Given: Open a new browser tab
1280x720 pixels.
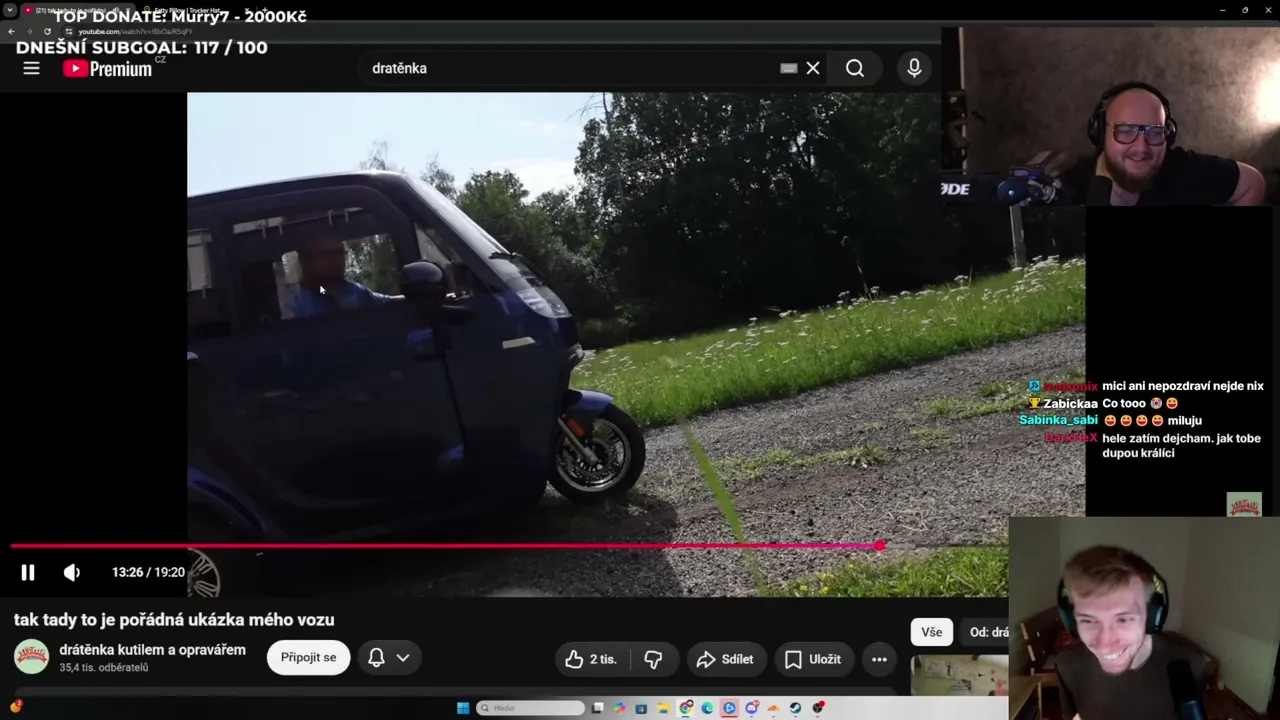Looking at the screenshot, I should pyautogui.click(x=265, y=10).
